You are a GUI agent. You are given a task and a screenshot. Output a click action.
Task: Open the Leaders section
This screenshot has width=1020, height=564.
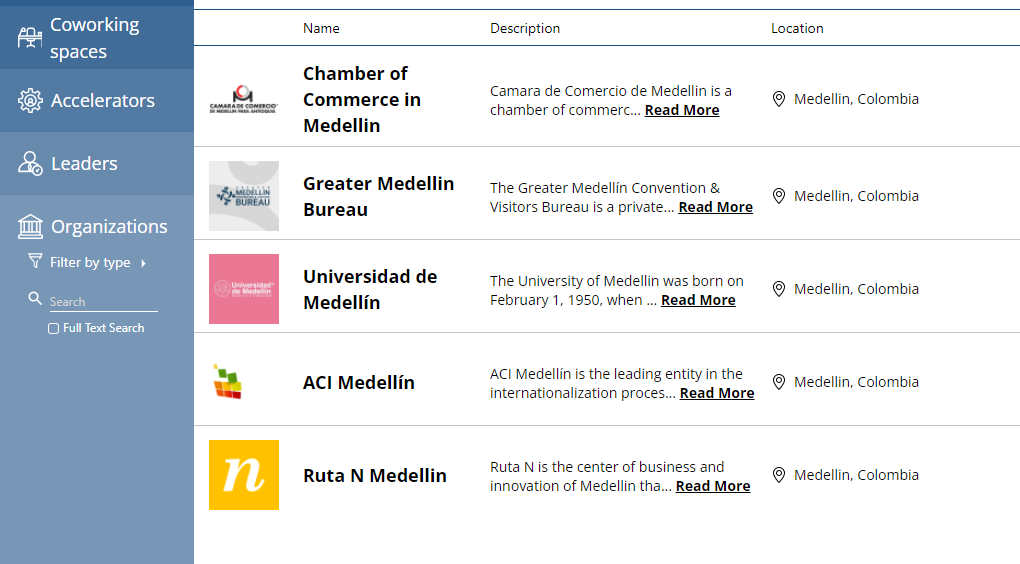[x=84, y=163]
